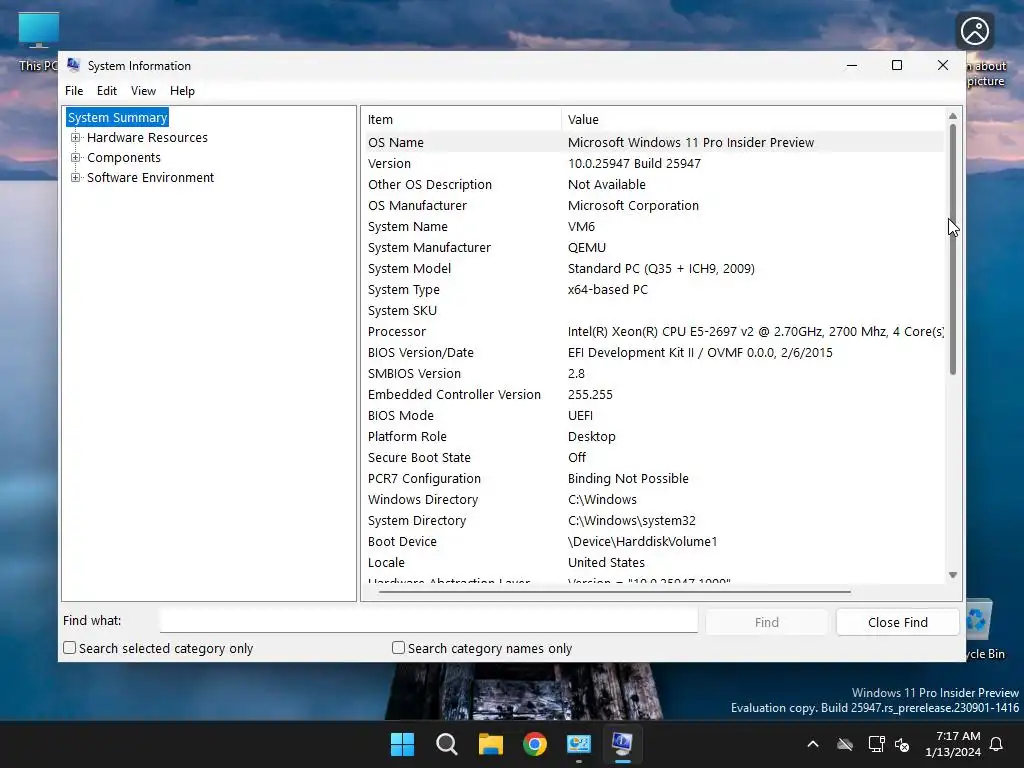Select Components tree item
The height and width of the screenshot is (768, 1024).
(123, 157)
